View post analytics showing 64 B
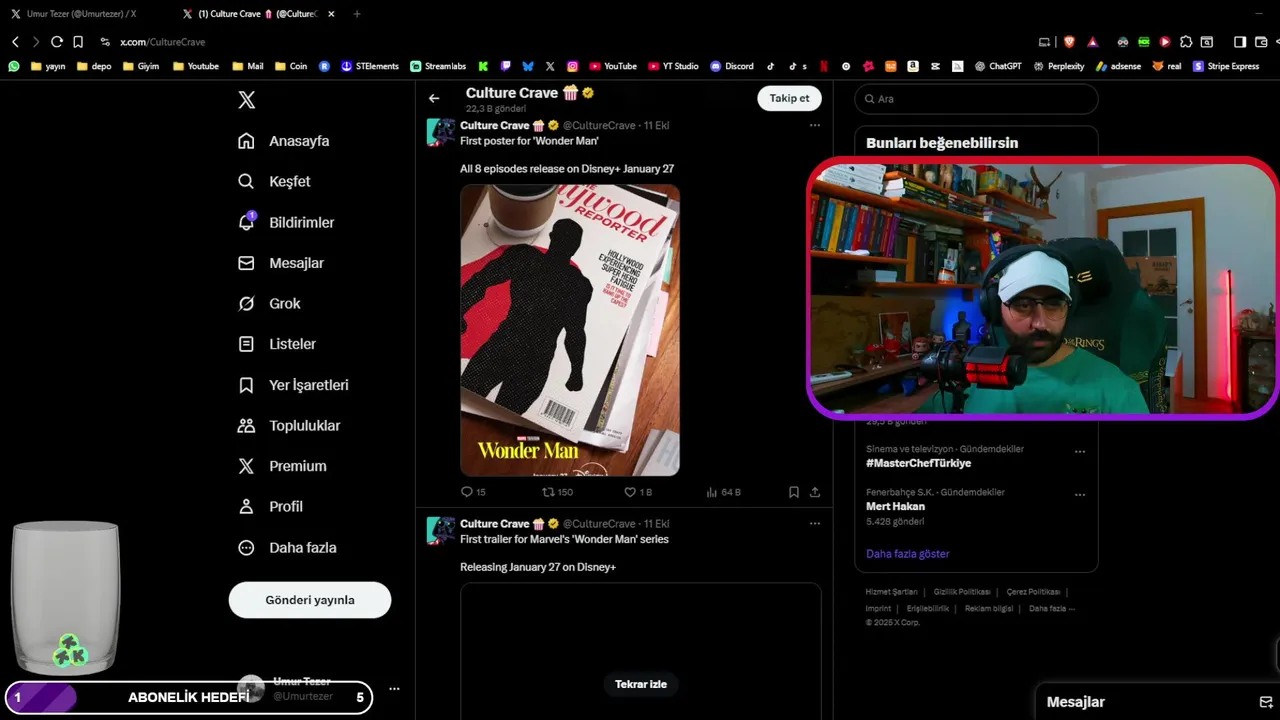The width and height of the screenshot is (1280, 720). pyautogui.click(x=723, y=492)
